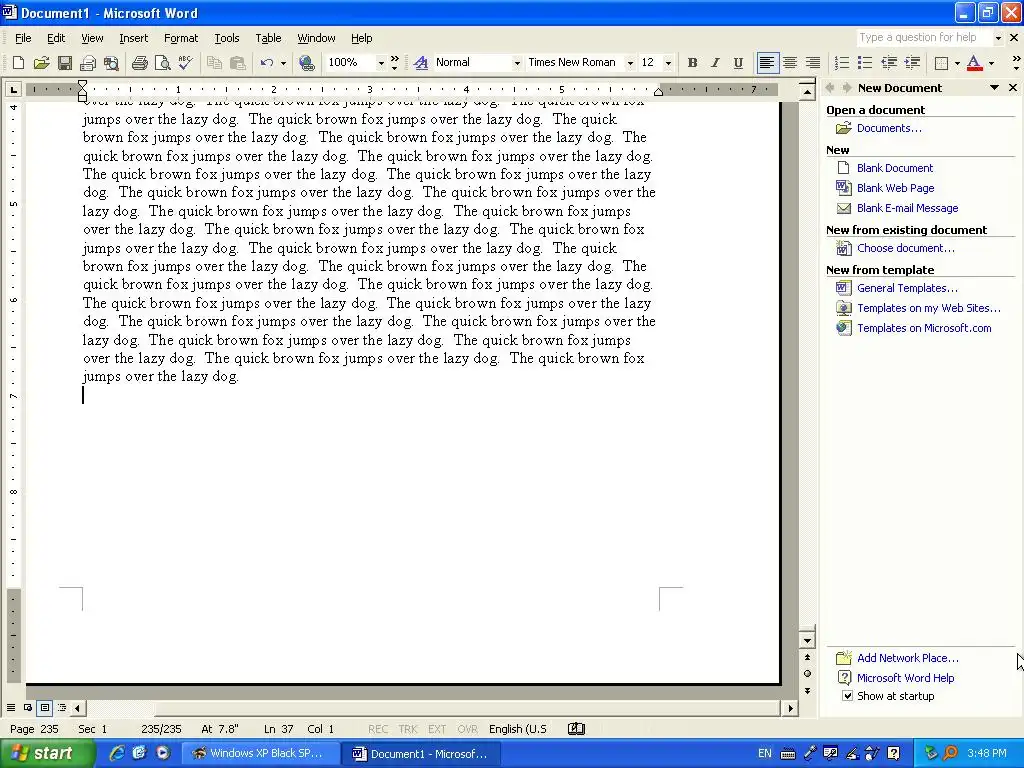This screenshot has height=768, width=1024.
Task: Open the help question box dropdown arrow
Action: [998, 38]
